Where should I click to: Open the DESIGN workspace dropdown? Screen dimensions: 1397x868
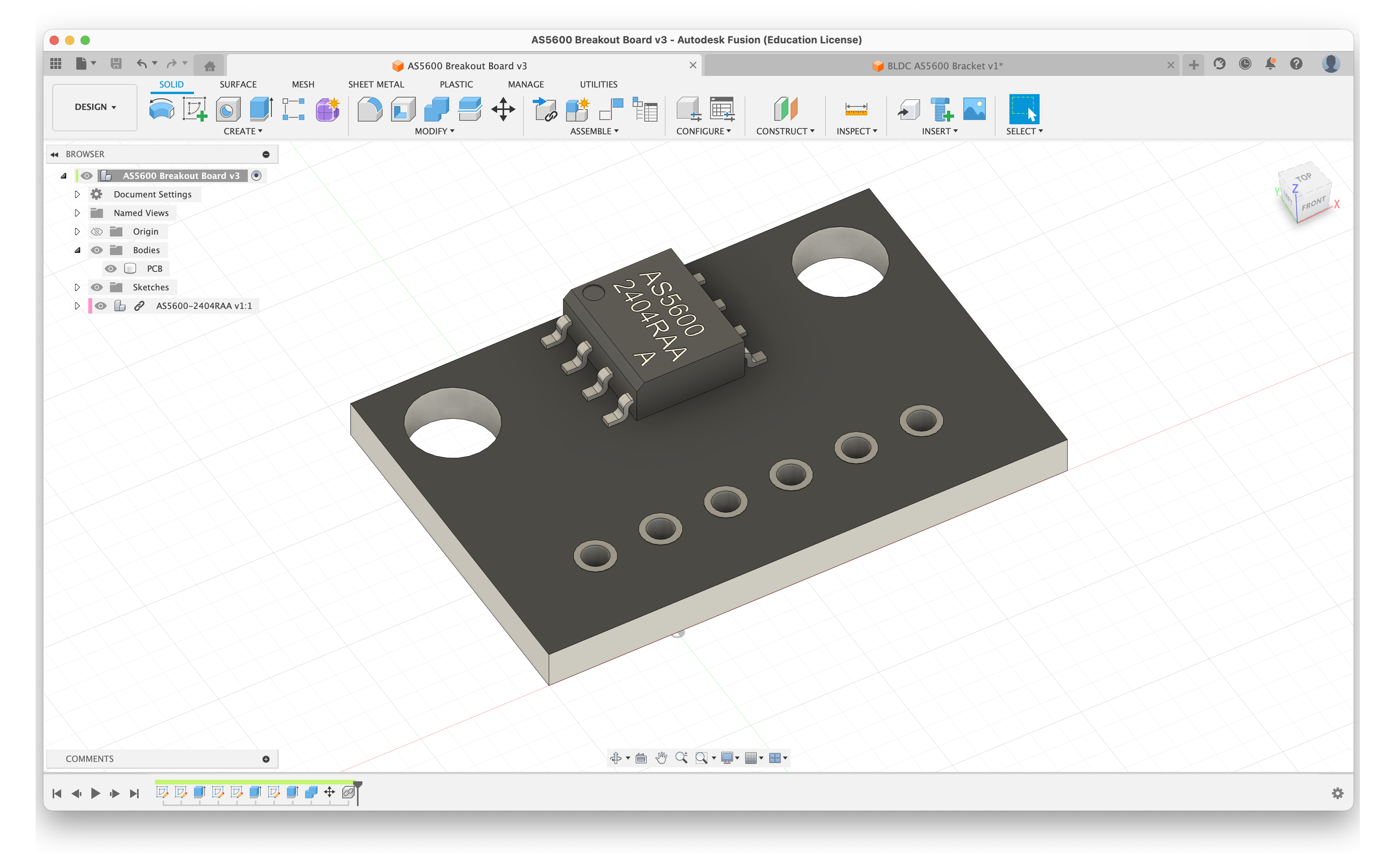pos(95,107)
